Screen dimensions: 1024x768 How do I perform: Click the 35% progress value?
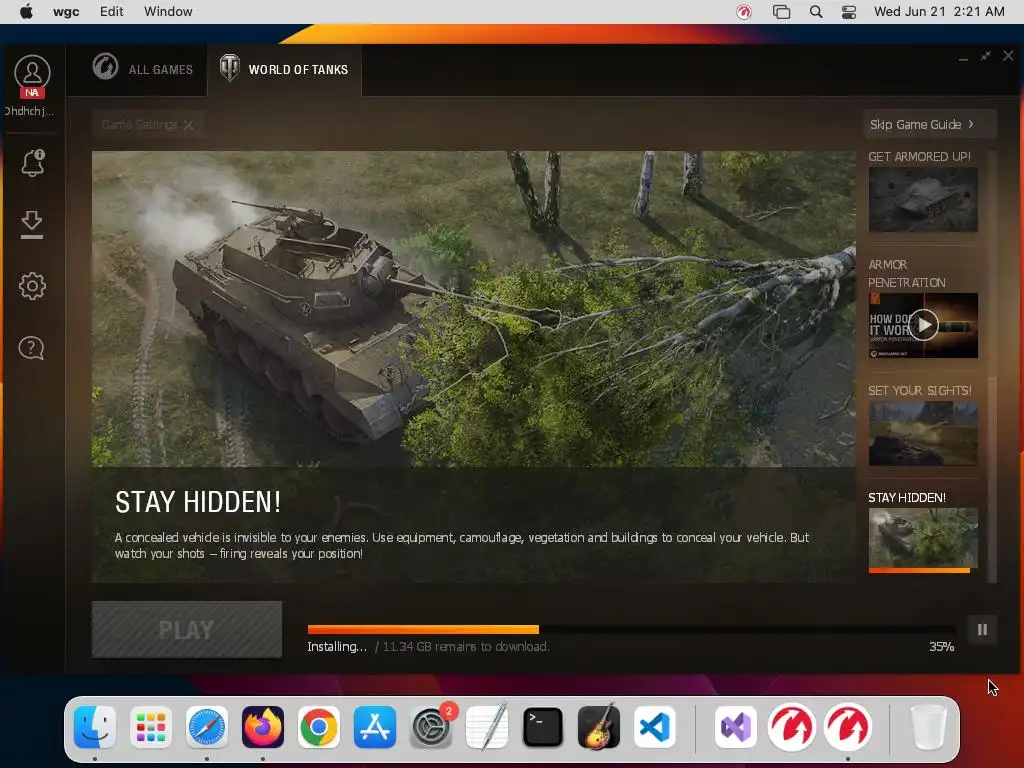click(941, 647)
